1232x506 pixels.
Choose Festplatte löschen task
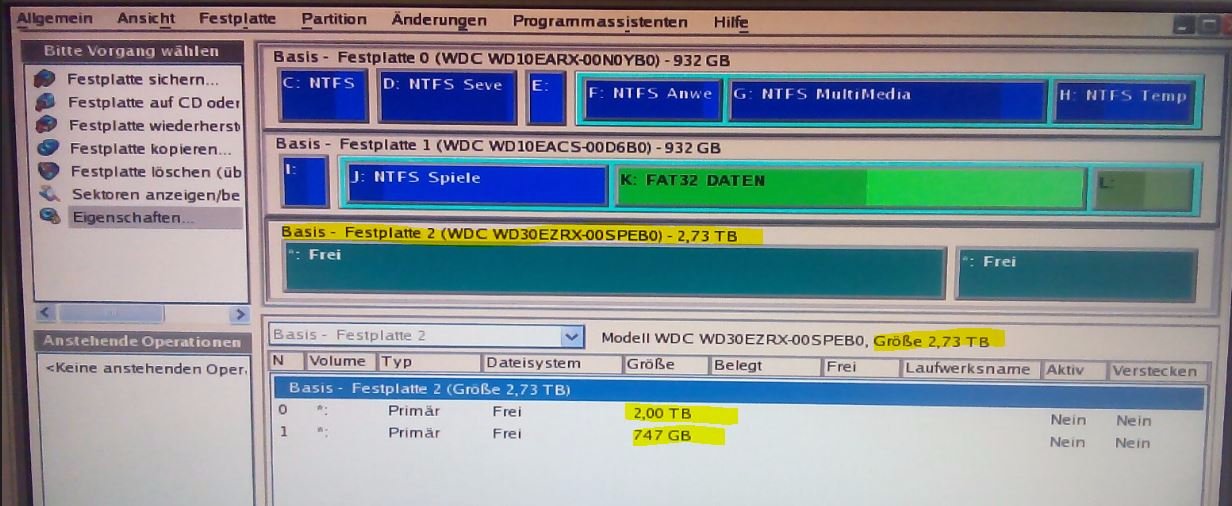[x=156, y=172]
